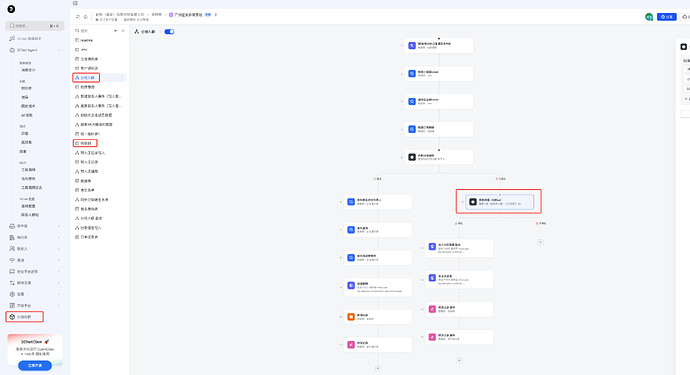Viewport: 690px width, 375px height.
Task: Click plus button below the left branch
Action: (x=378, y=368)
